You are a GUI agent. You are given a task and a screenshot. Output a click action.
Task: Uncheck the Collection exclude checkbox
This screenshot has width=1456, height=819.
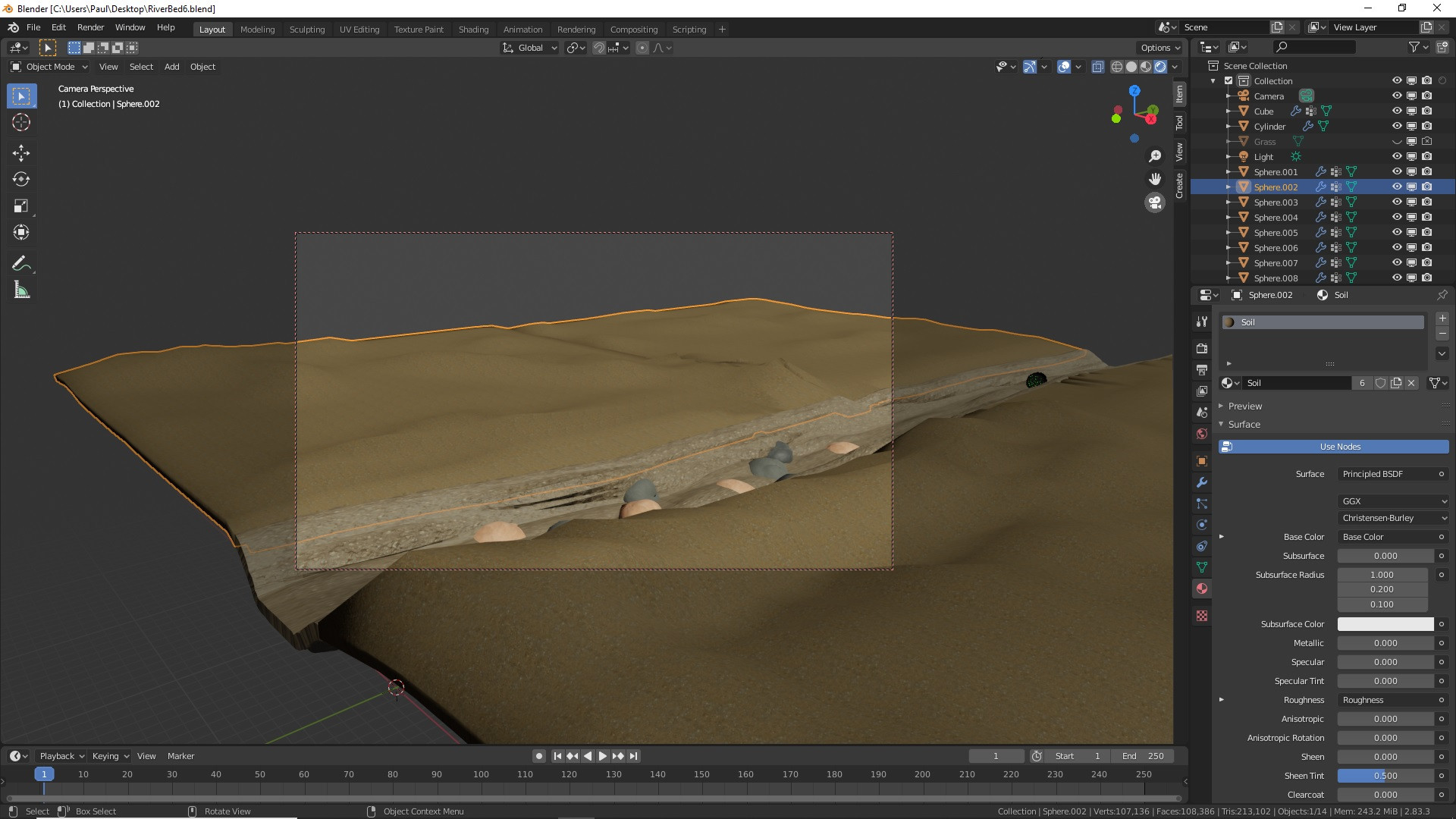click(1228, 81)
